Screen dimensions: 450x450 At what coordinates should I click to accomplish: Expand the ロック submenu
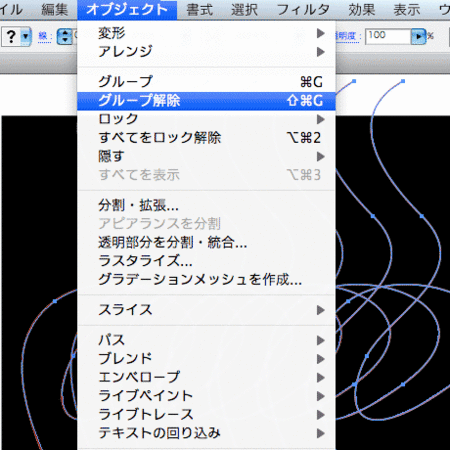206,119
